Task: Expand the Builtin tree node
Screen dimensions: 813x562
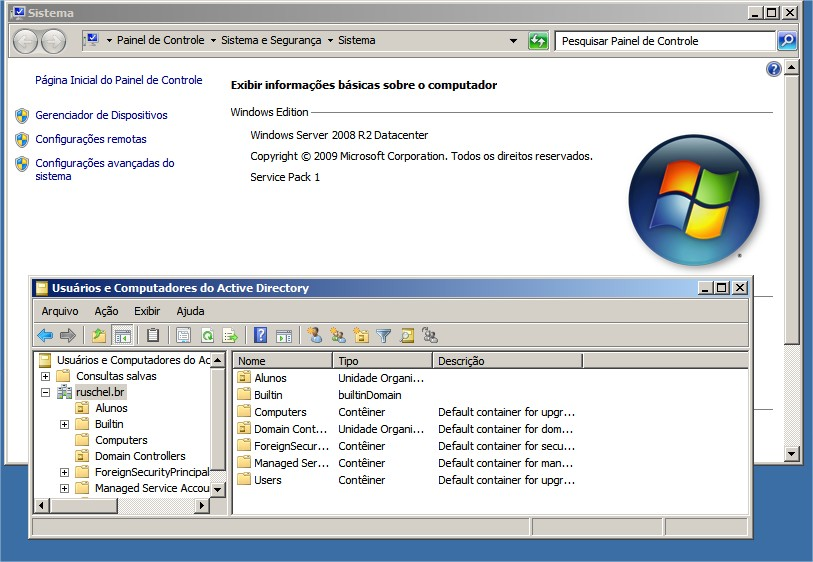Action: (64, 425)
